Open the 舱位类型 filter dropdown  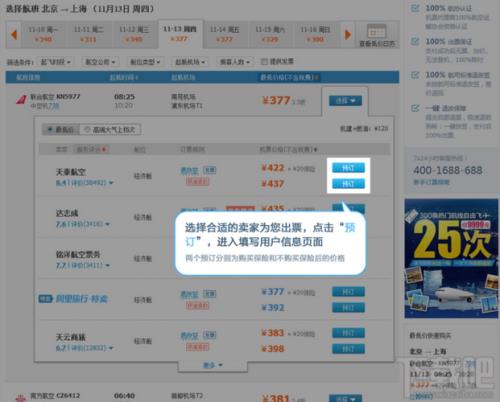point(145,62)
